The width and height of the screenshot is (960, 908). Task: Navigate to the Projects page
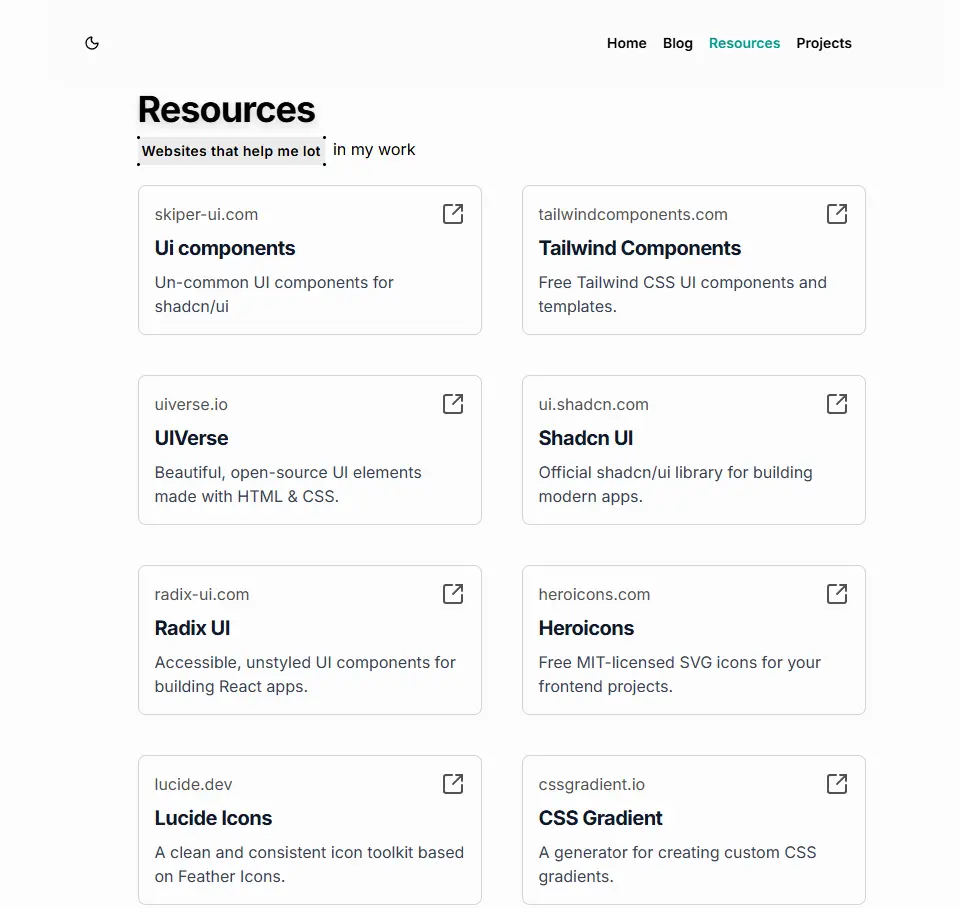(824, 43)
